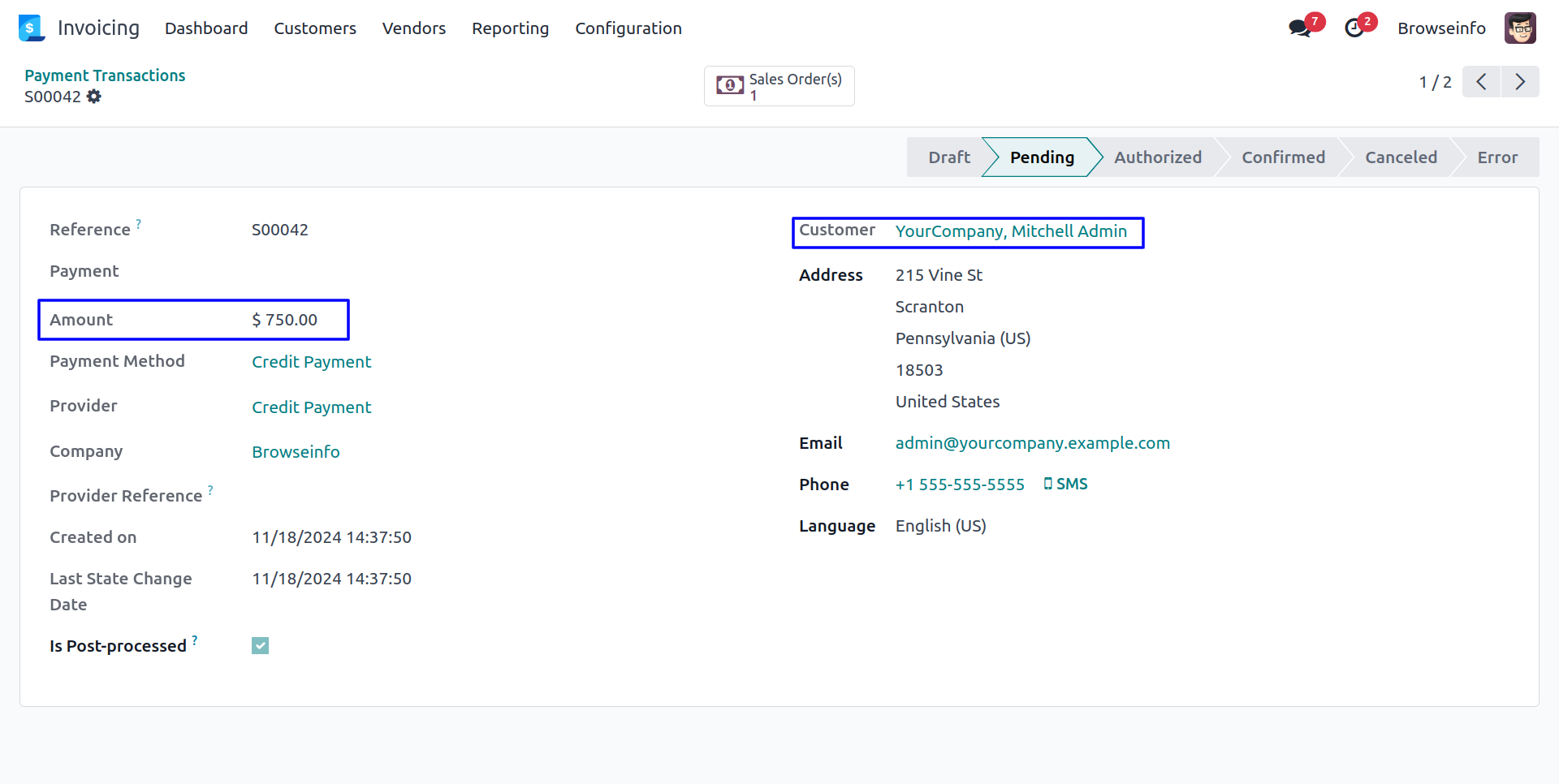Select the Confirmed status stage
The height and width of the screenshot is (784, 1559).
1283,157
